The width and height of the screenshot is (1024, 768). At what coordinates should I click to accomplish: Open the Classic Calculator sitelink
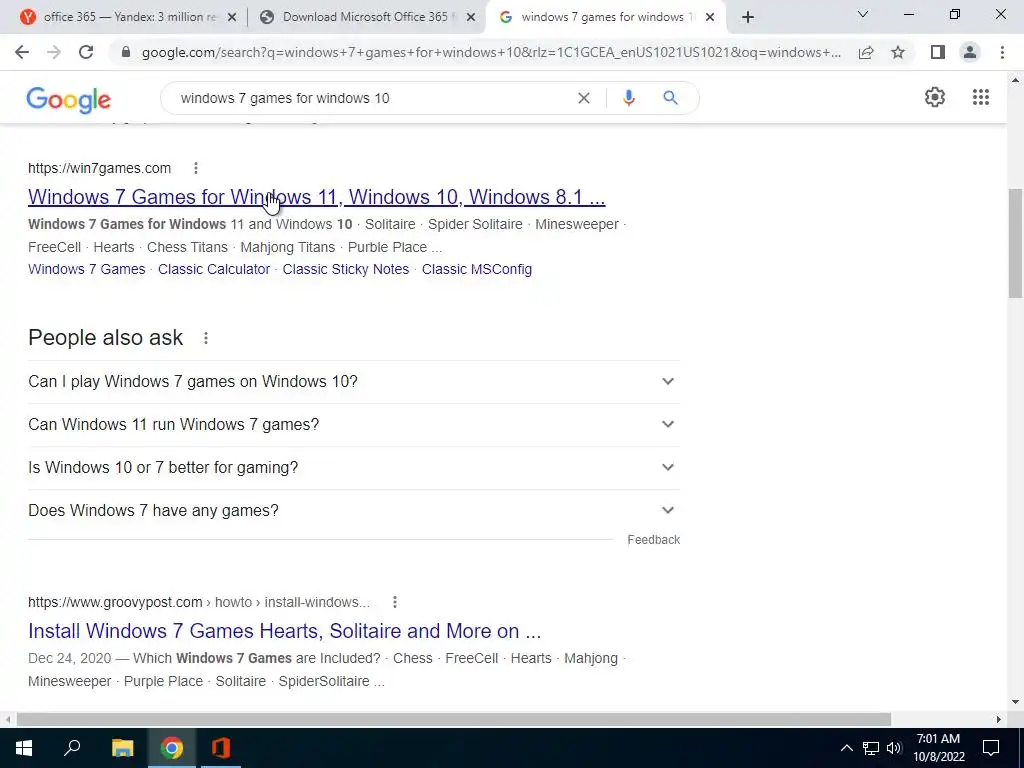click(214, 269)
